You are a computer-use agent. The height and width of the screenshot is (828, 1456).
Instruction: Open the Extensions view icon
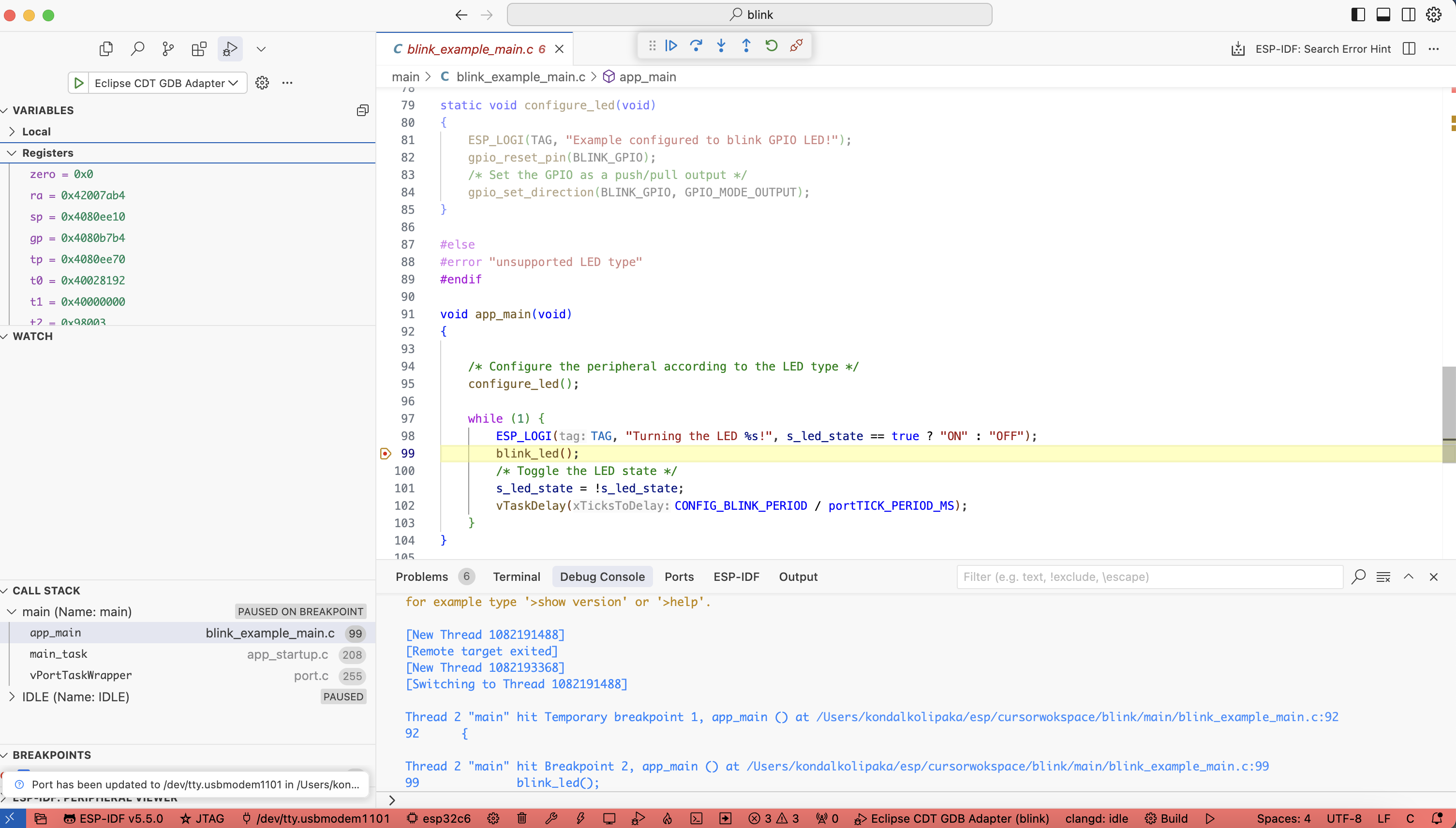(199, 49)
